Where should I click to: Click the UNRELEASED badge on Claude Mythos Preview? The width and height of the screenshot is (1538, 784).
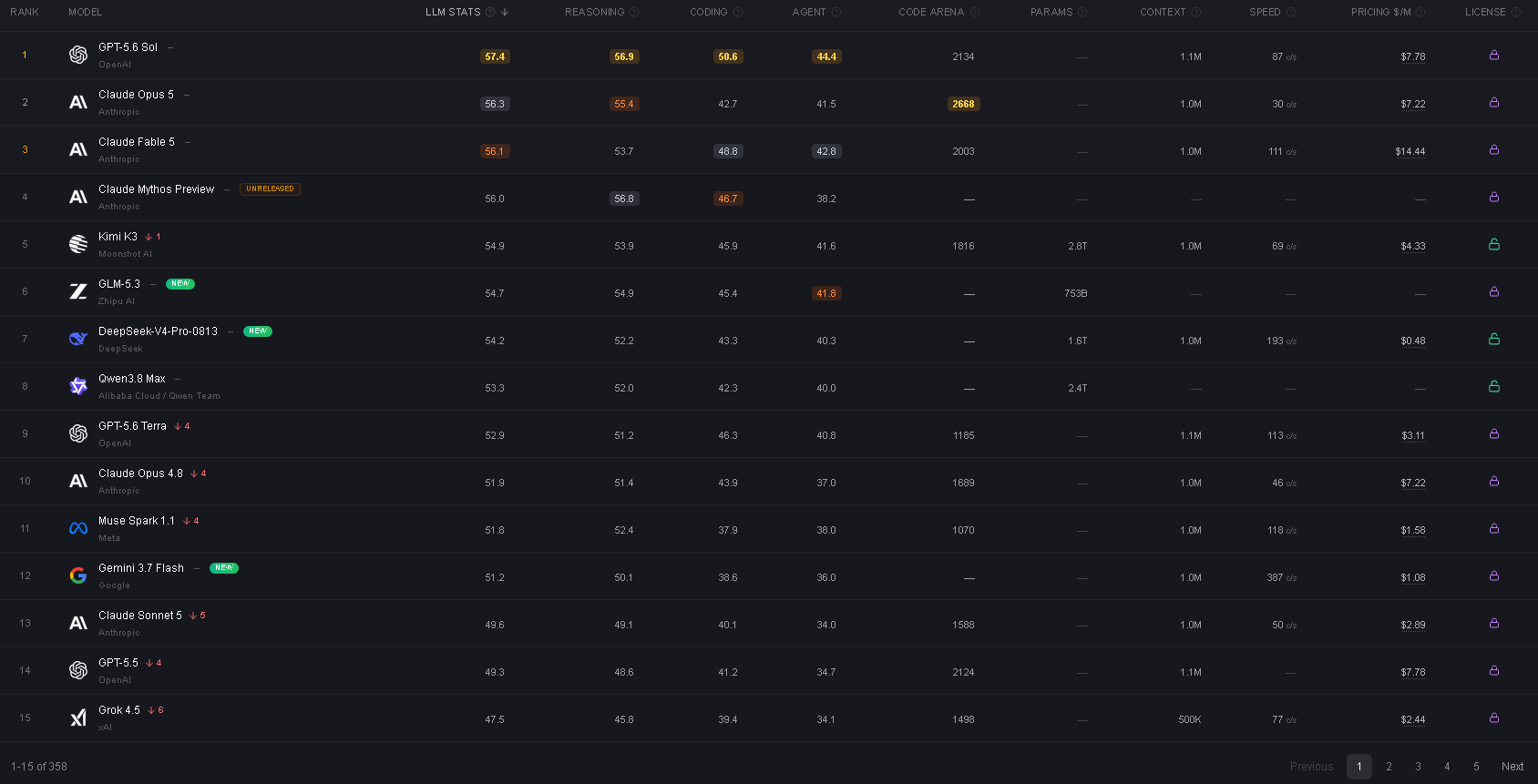(270, 189)
